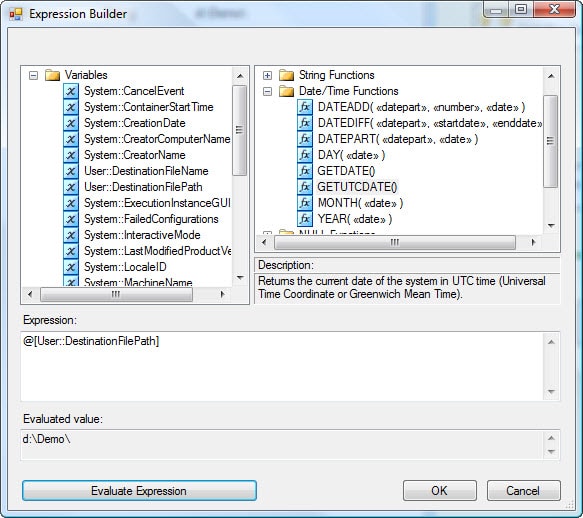Select the MONTH( «date» ) function
The width and height of the screenshot is (583, 518).
360,203
